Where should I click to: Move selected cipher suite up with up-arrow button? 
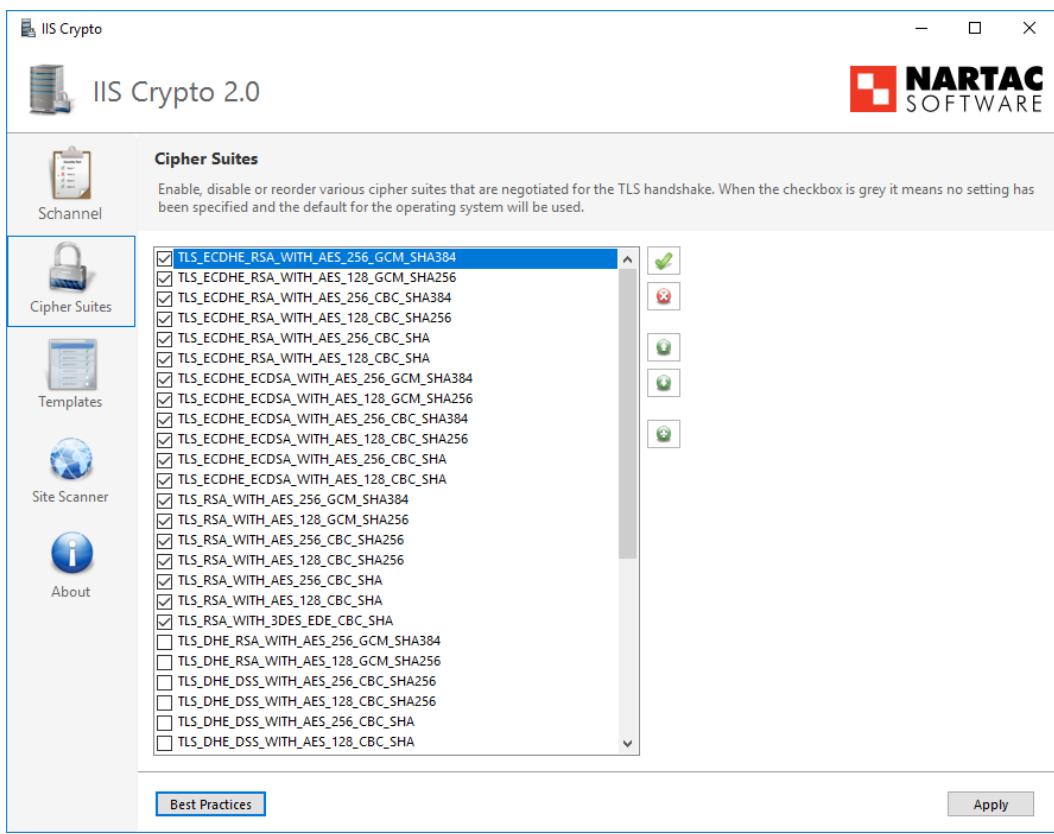663,347
